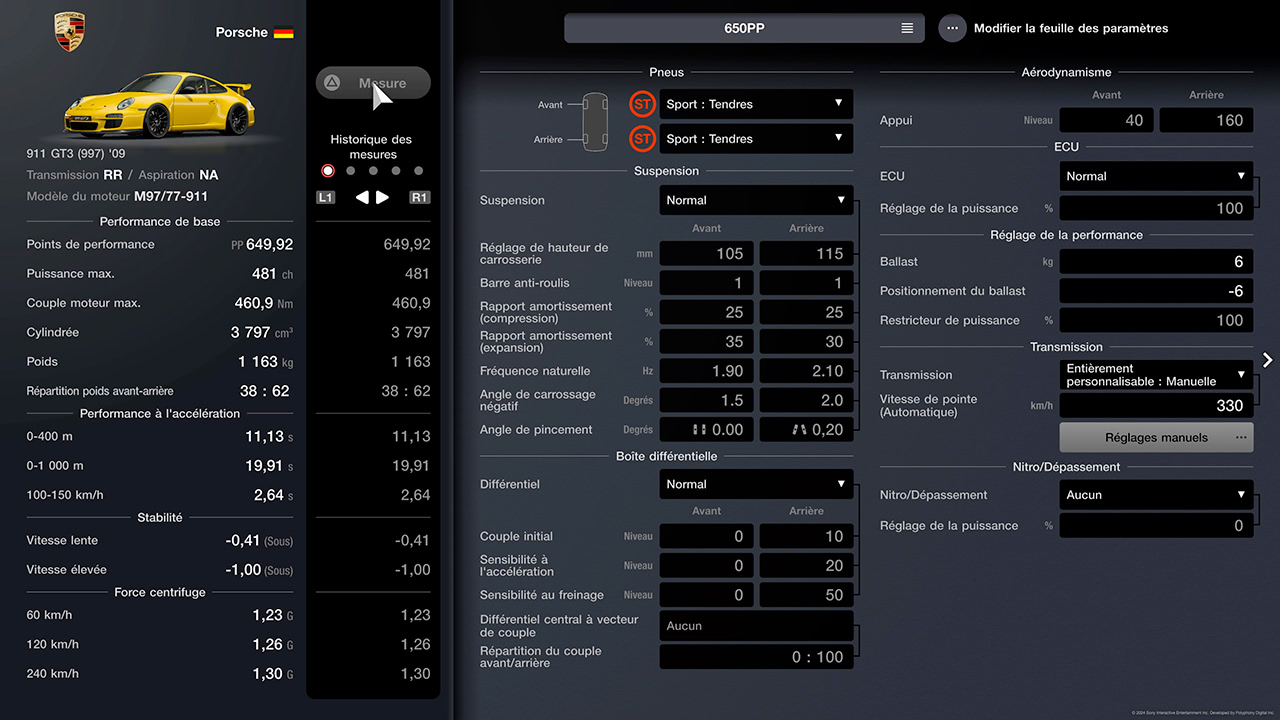1280x720 pixels.
Task: Open the 650PP settings sheet selector
Action: click(x=743, y=28)
